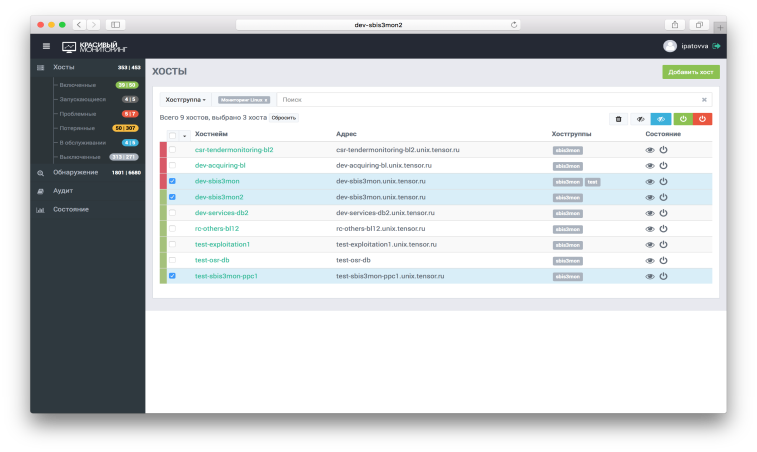The image size is (757, 452).
Task: Sort by the Хостнейм column header
Action: (x=211, y=134)
